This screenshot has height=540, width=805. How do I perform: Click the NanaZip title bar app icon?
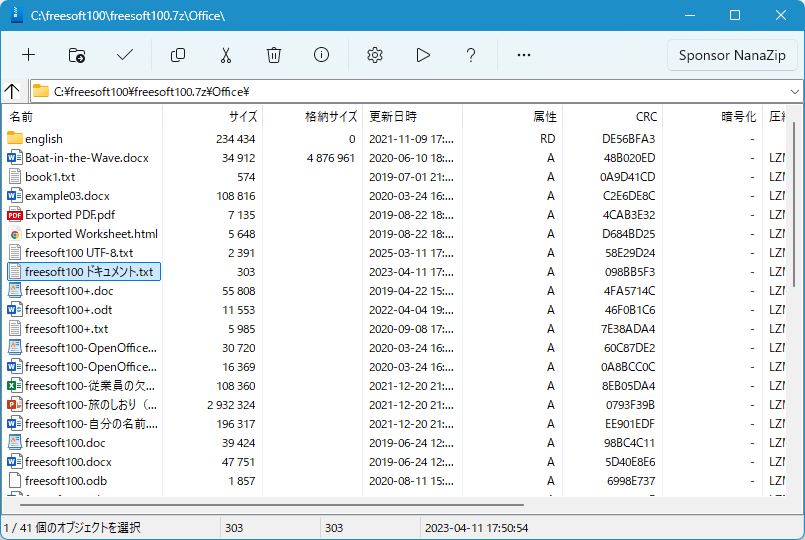pyautogui.click(x=16, y=15)
